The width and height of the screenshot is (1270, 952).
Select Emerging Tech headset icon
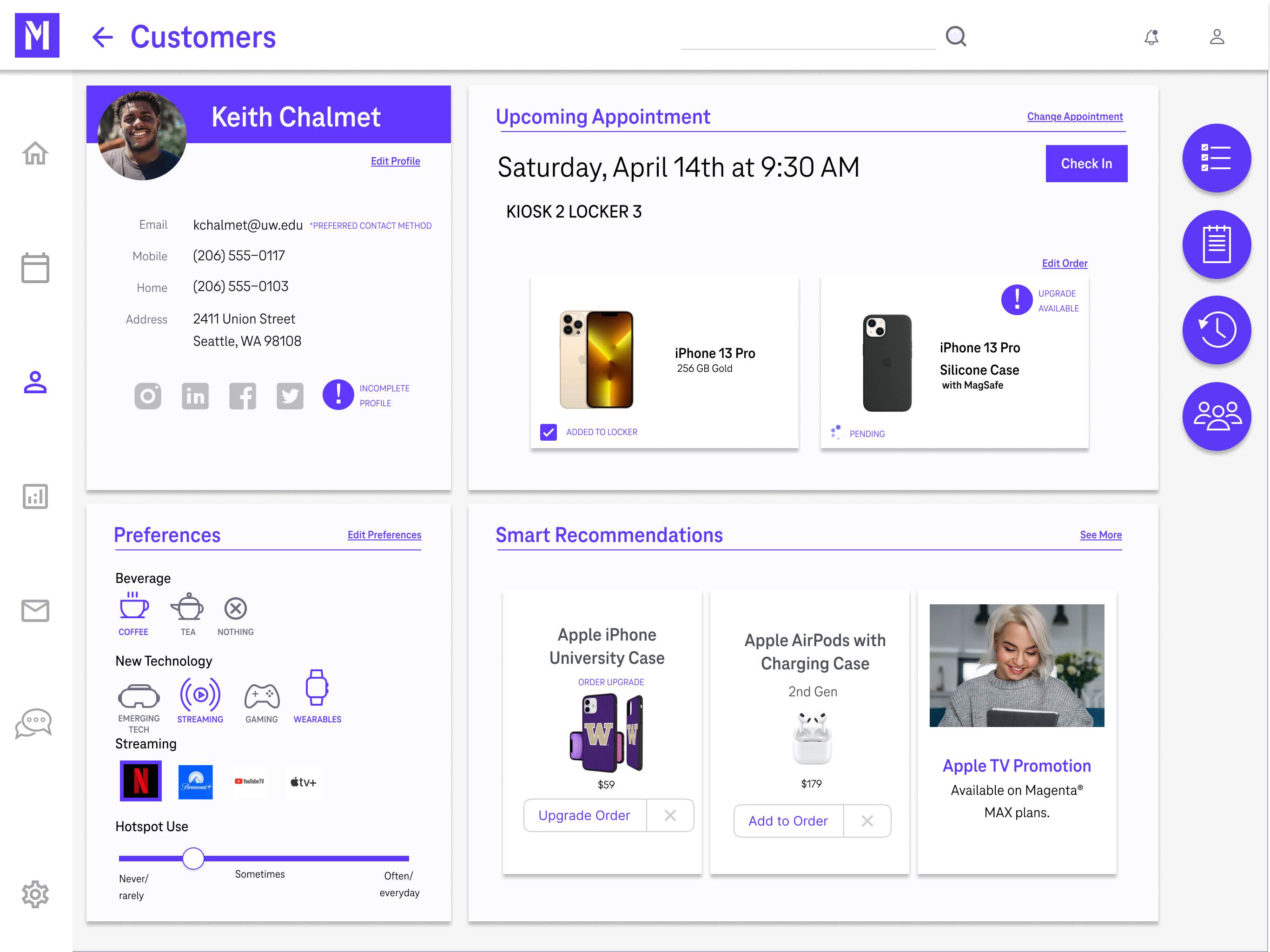tap(139, 696)
